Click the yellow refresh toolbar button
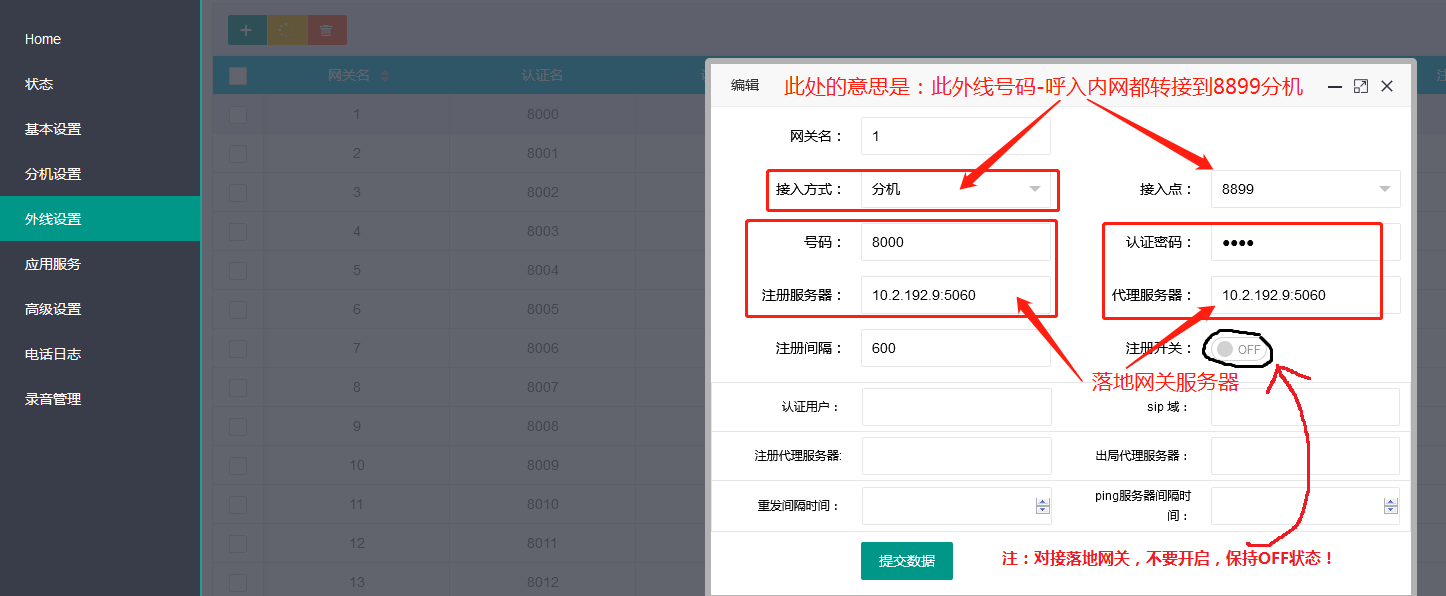This screenshot has height=596, width=1446. 287,30
